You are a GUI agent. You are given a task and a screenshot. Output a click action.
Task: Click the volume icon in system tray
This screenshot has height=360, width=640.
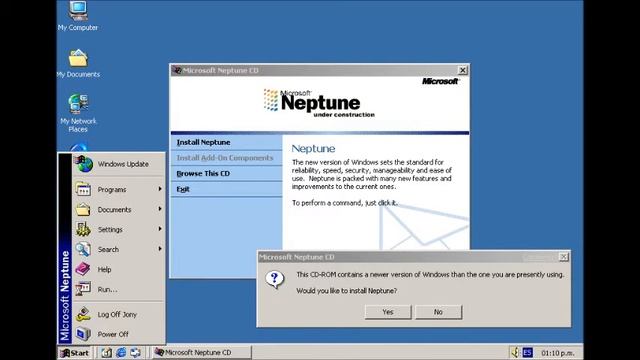click(x=515, y=352)
